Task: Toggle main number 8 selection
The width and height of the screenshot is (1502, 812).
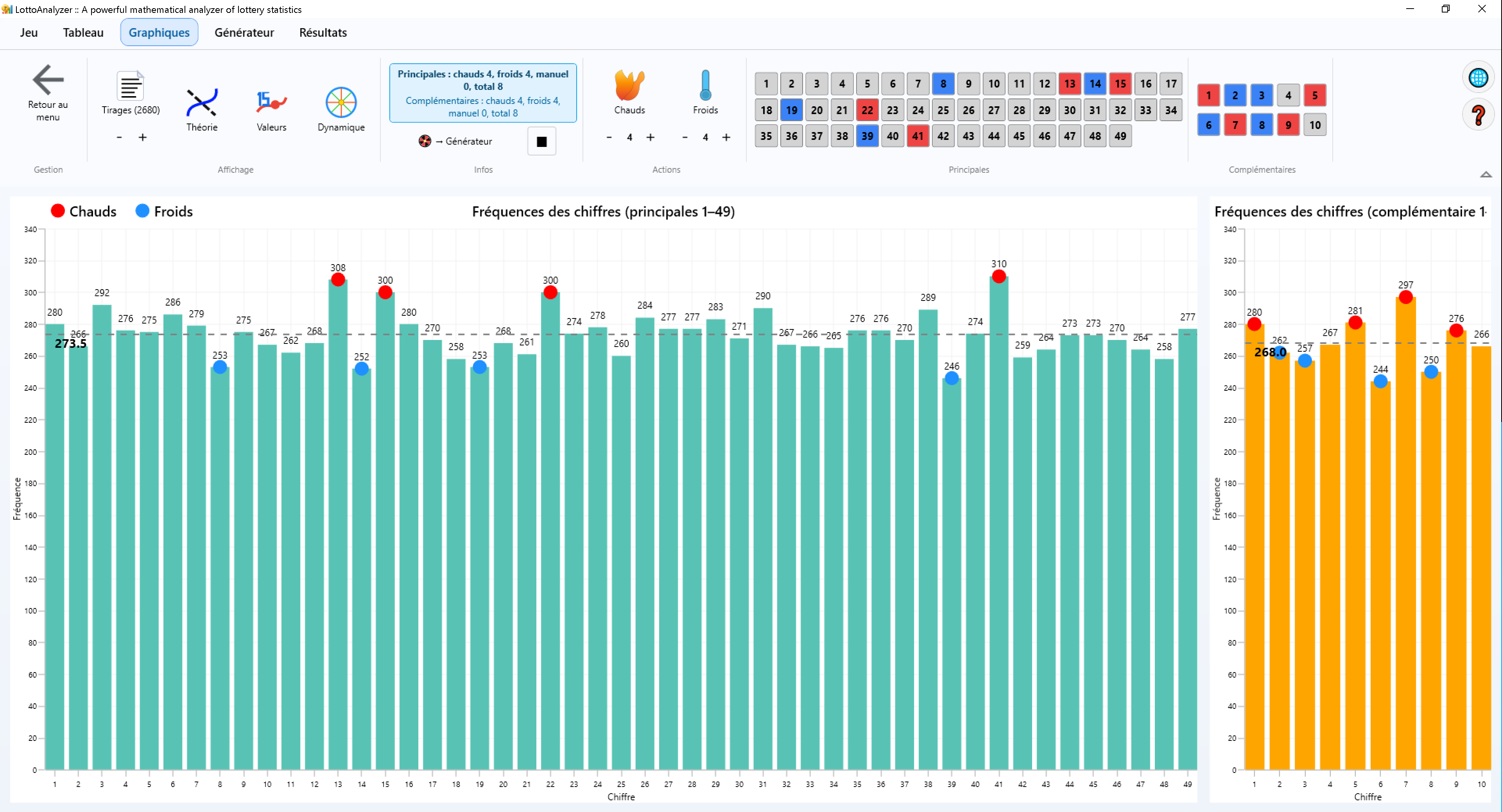Action: tap(943, 84)
